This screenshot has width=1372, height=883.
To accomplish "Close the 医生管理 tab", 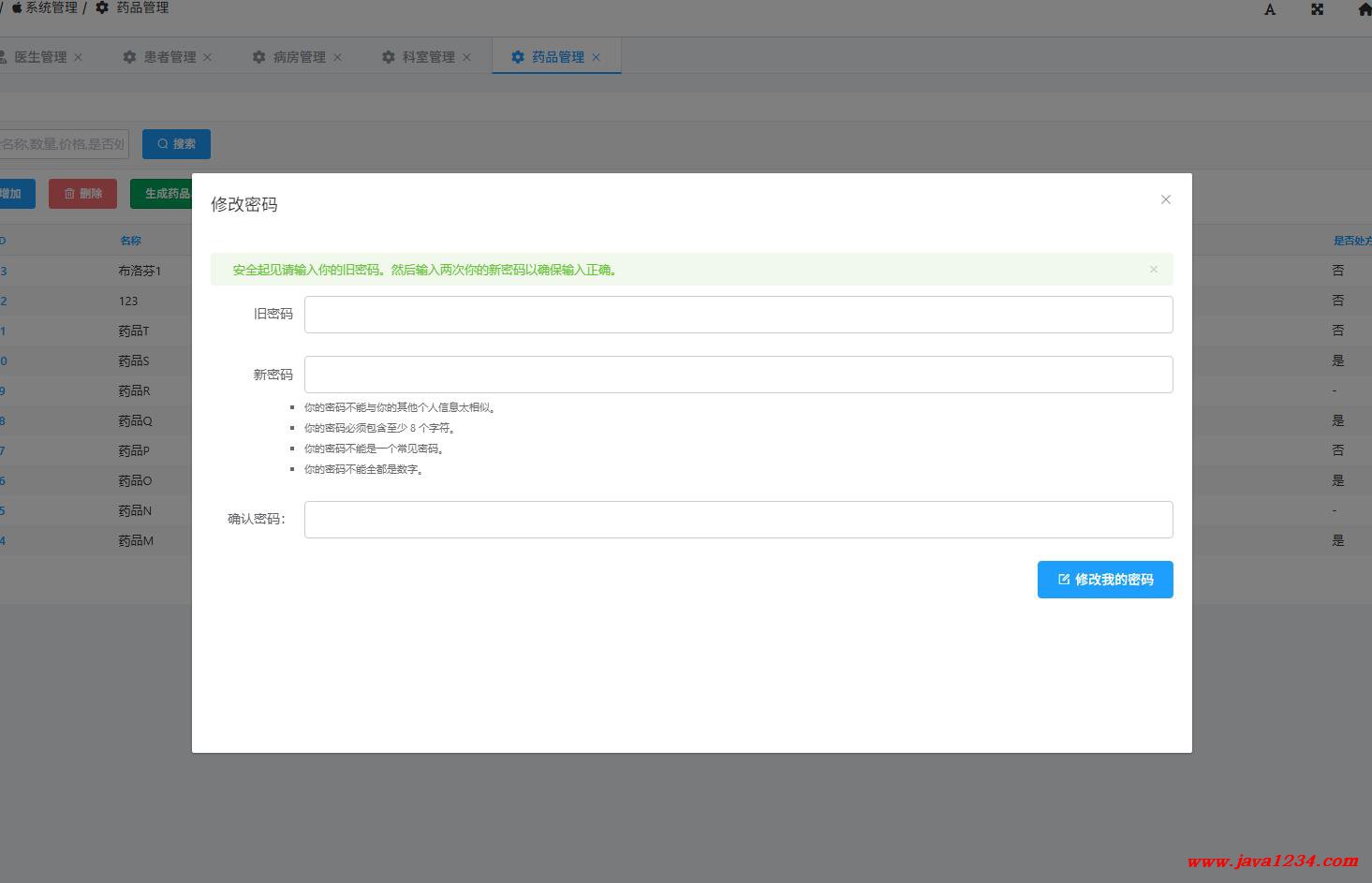I will 78,57.
